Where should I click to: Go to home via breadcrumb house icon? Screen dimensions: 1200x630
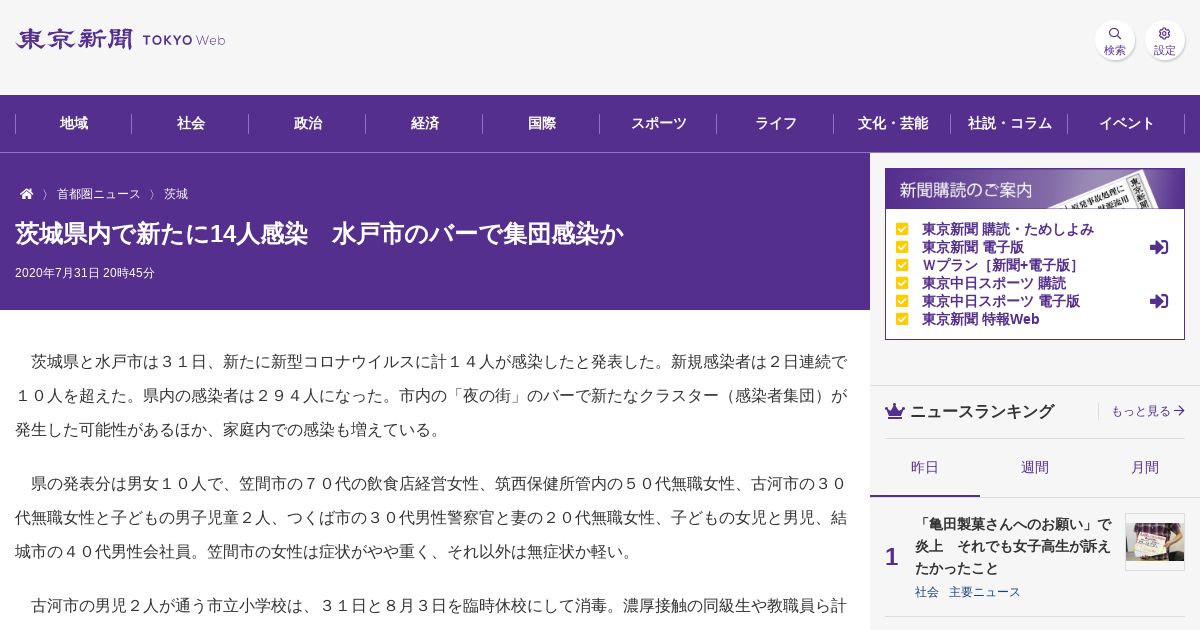coord(27,194)
